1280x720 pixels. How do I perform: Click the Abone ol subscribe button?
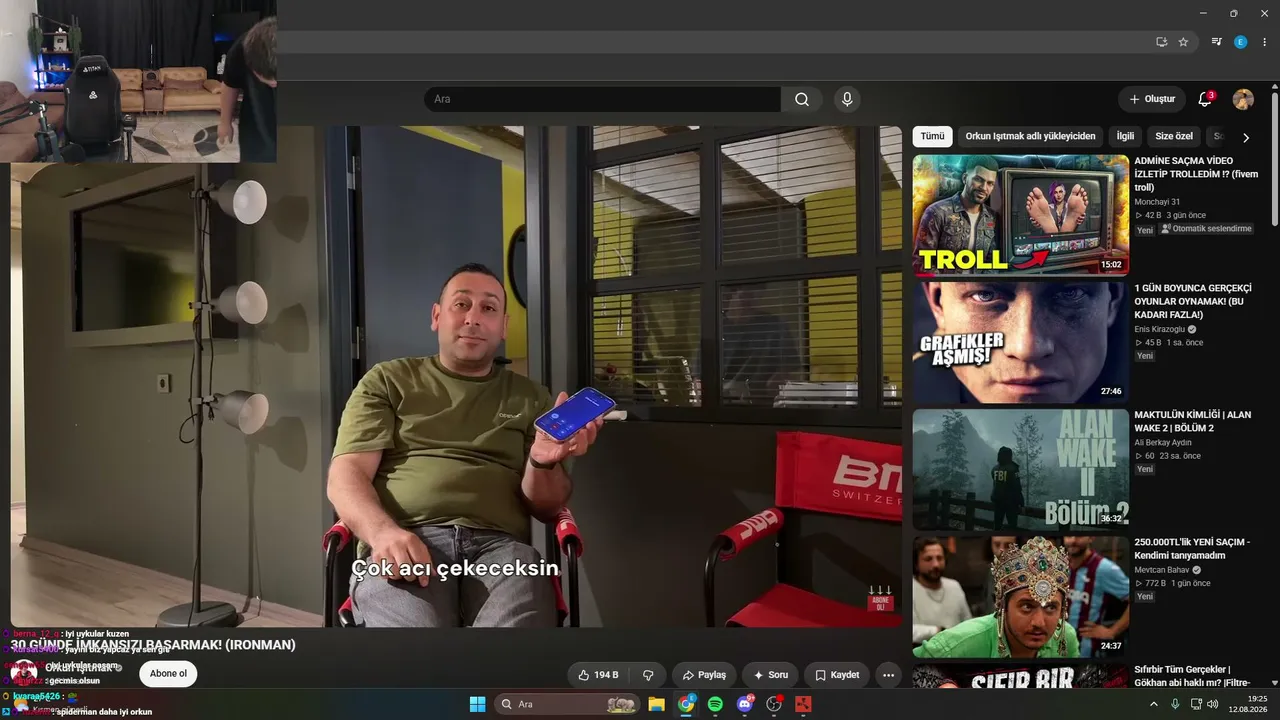click(168, 673)
